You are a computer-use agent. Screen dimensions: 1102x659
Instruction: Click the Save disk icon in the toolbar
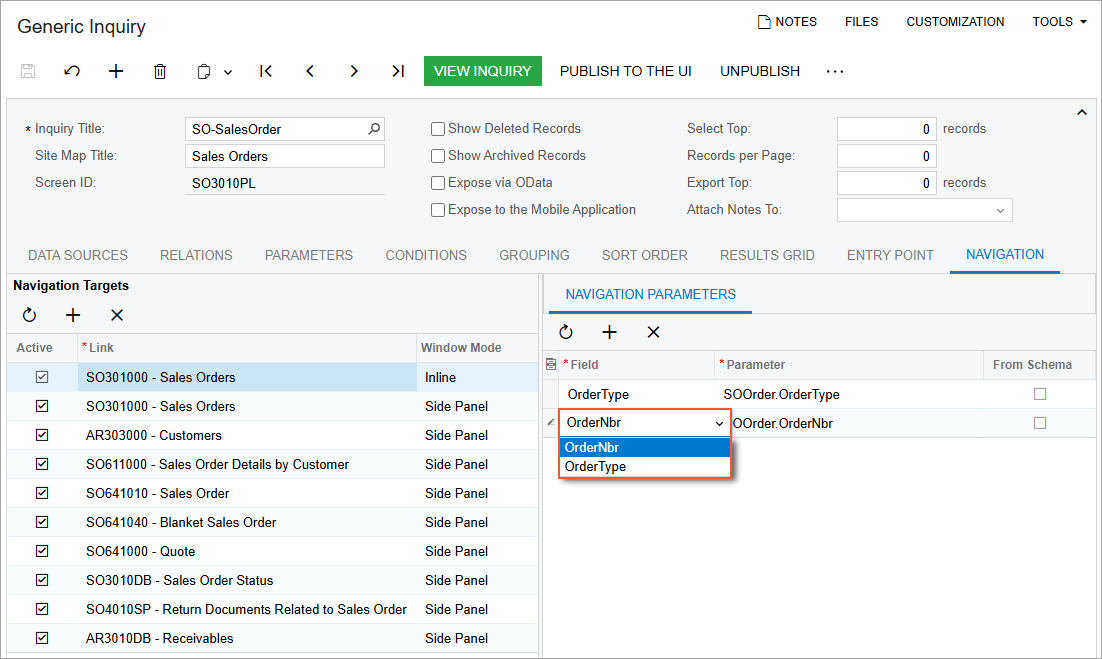[x=28, y=71]
